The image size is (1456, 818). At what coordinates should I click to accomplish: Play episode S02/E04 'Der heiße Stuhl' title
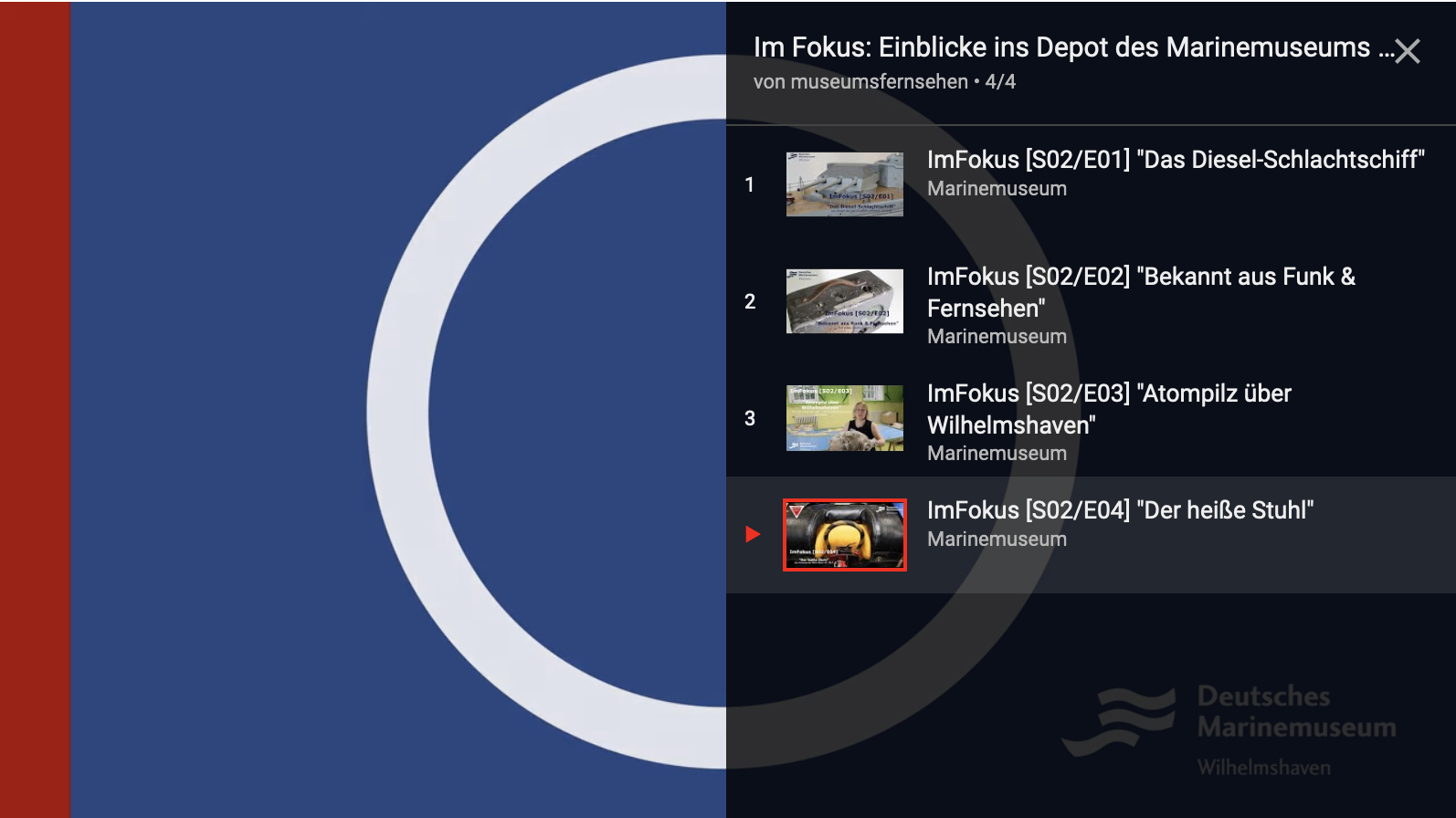[1120, 510]
